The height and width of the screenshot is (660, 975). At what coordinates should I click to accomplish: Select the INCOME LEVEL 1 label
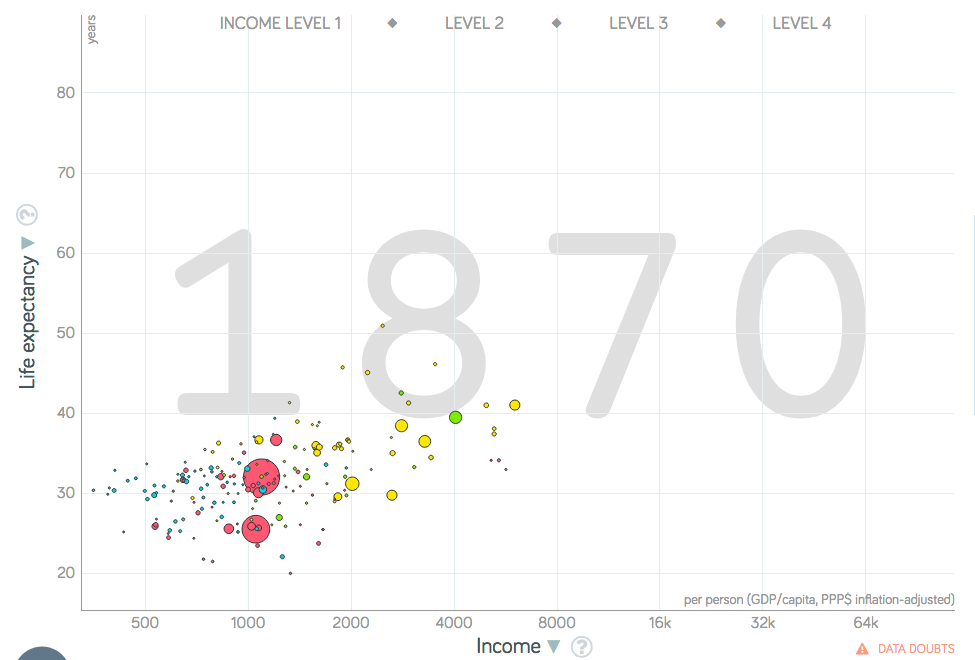point(280,23)
